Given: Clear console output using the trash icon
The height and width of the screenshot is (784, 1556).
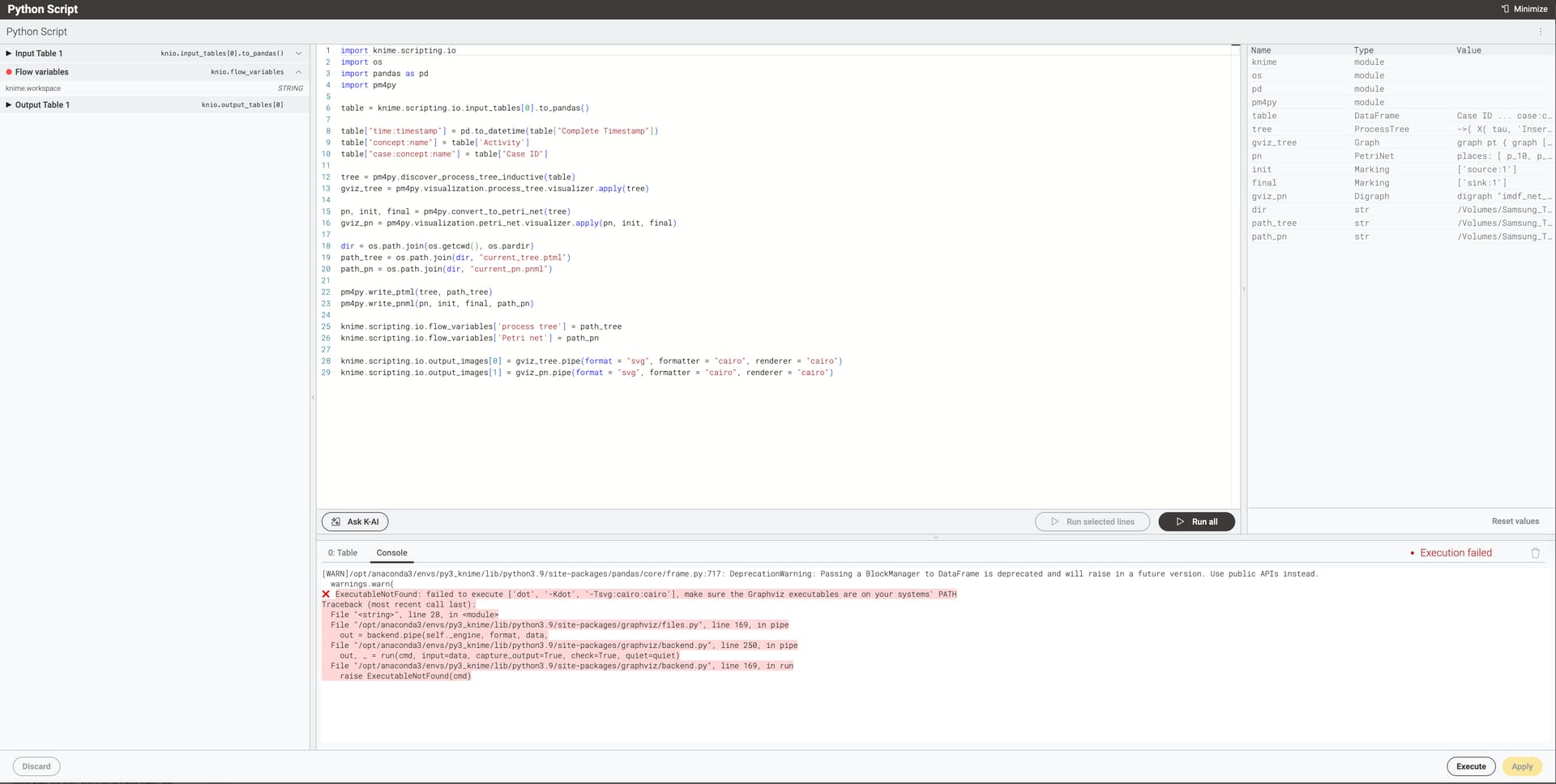Looking at the screenshot, I should (x=1535, y=552).
